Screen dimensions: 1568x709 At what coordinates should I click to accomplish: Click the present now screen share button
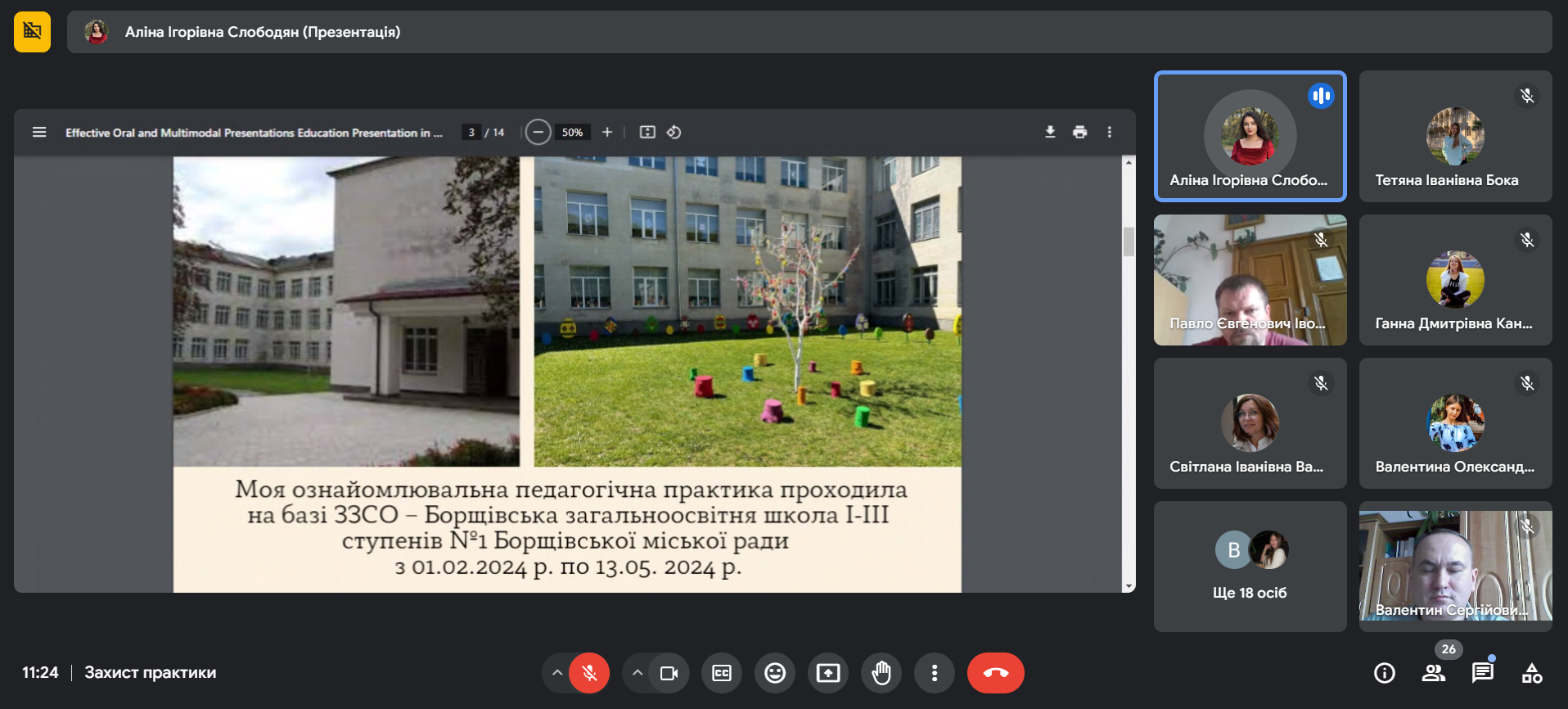pos(828,673)
